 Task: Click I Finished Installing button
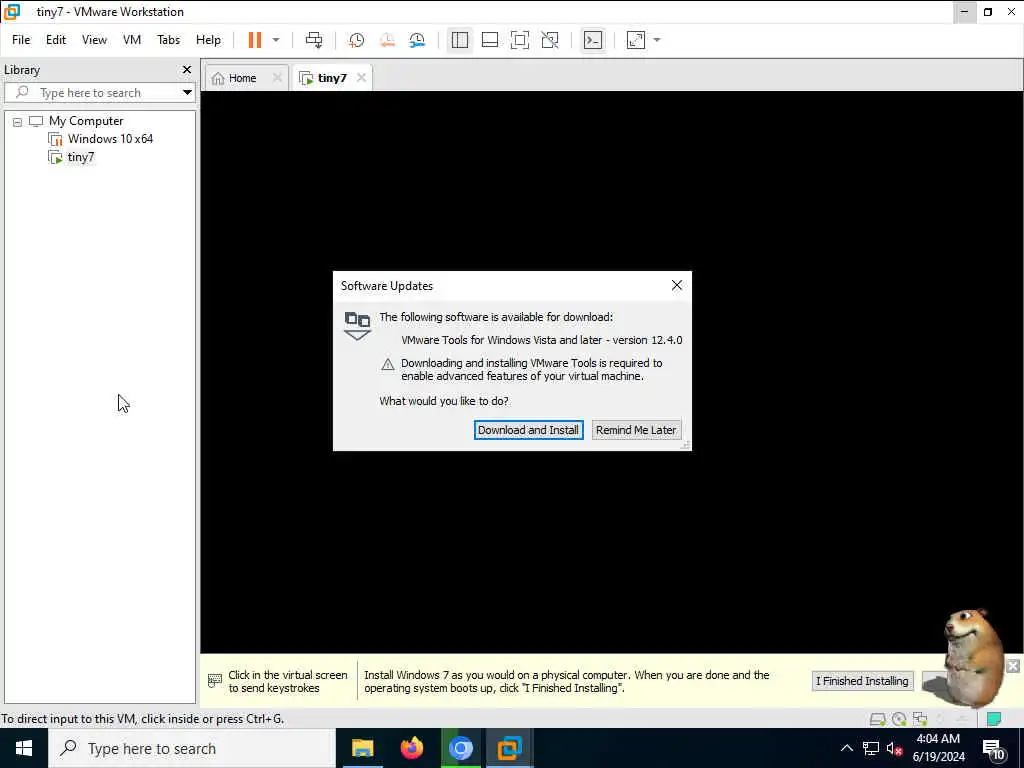[x=862, y=680]
